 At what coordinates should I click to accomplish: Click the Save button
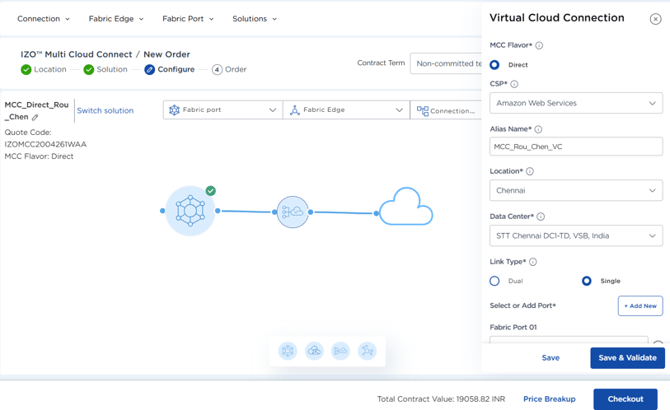coord(550,358)
